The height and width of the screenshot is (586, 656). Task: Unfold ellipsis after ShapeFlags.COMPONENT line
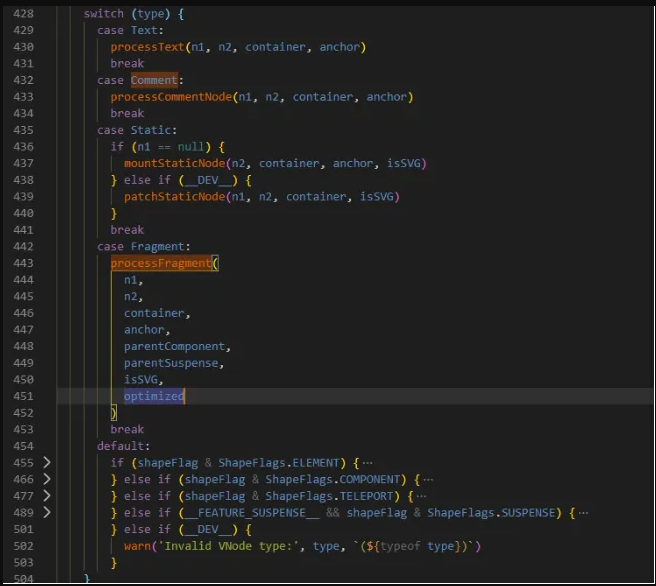[x=428, y=480]
